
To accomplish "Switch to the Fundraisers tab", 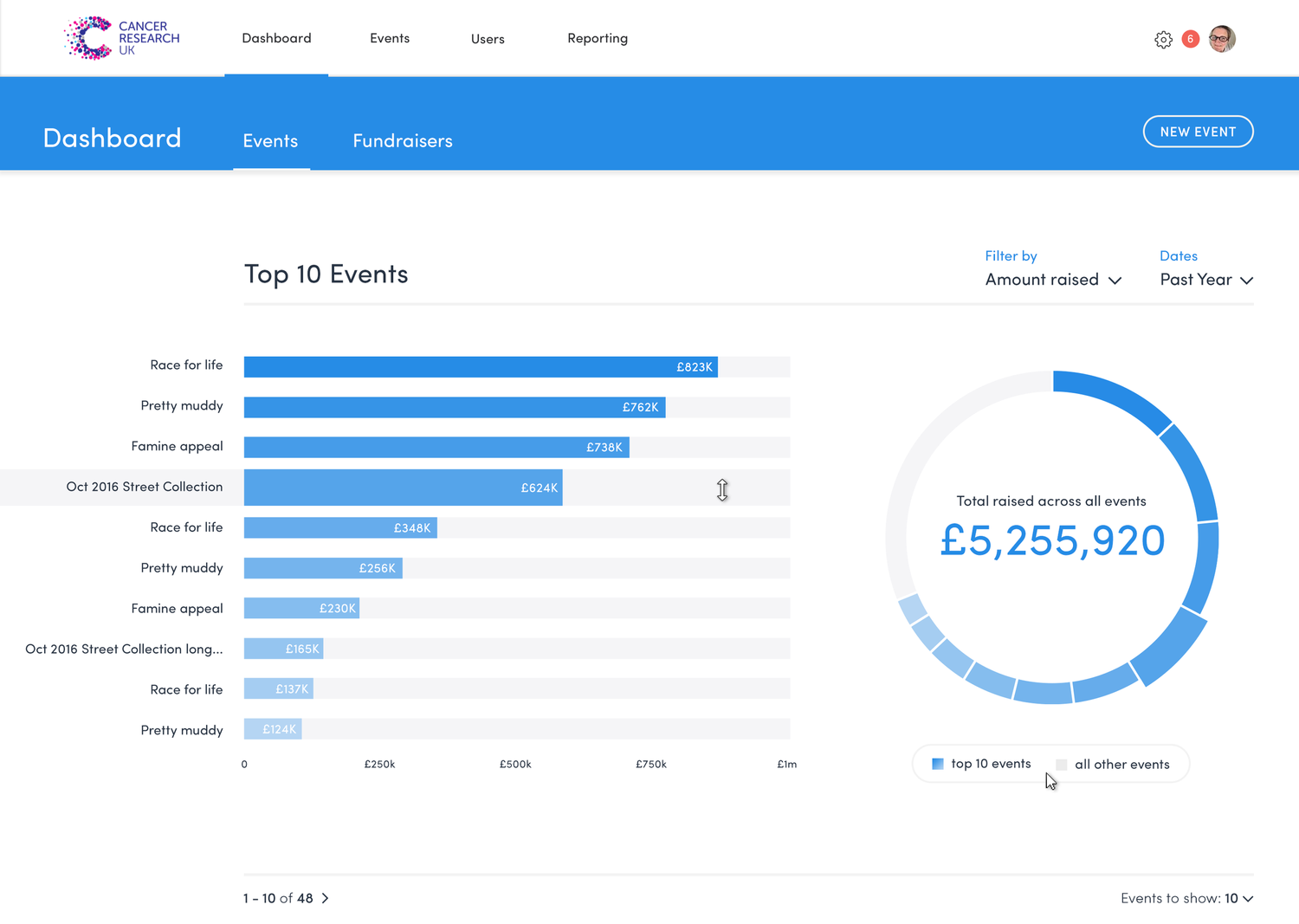I will click(403, 140).
